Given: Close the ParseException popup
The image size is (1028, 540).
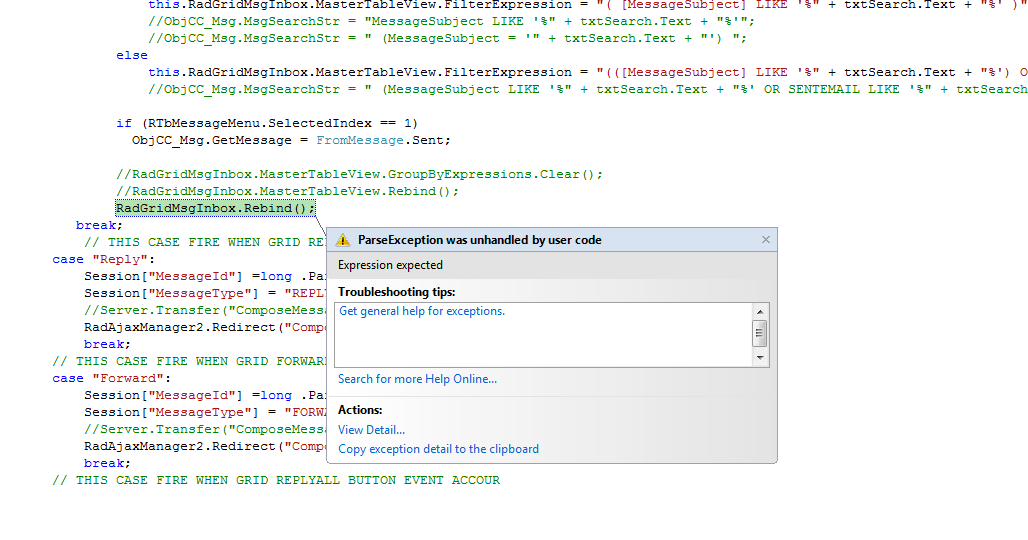Looking at the screenshot, I should coord(766,240).
